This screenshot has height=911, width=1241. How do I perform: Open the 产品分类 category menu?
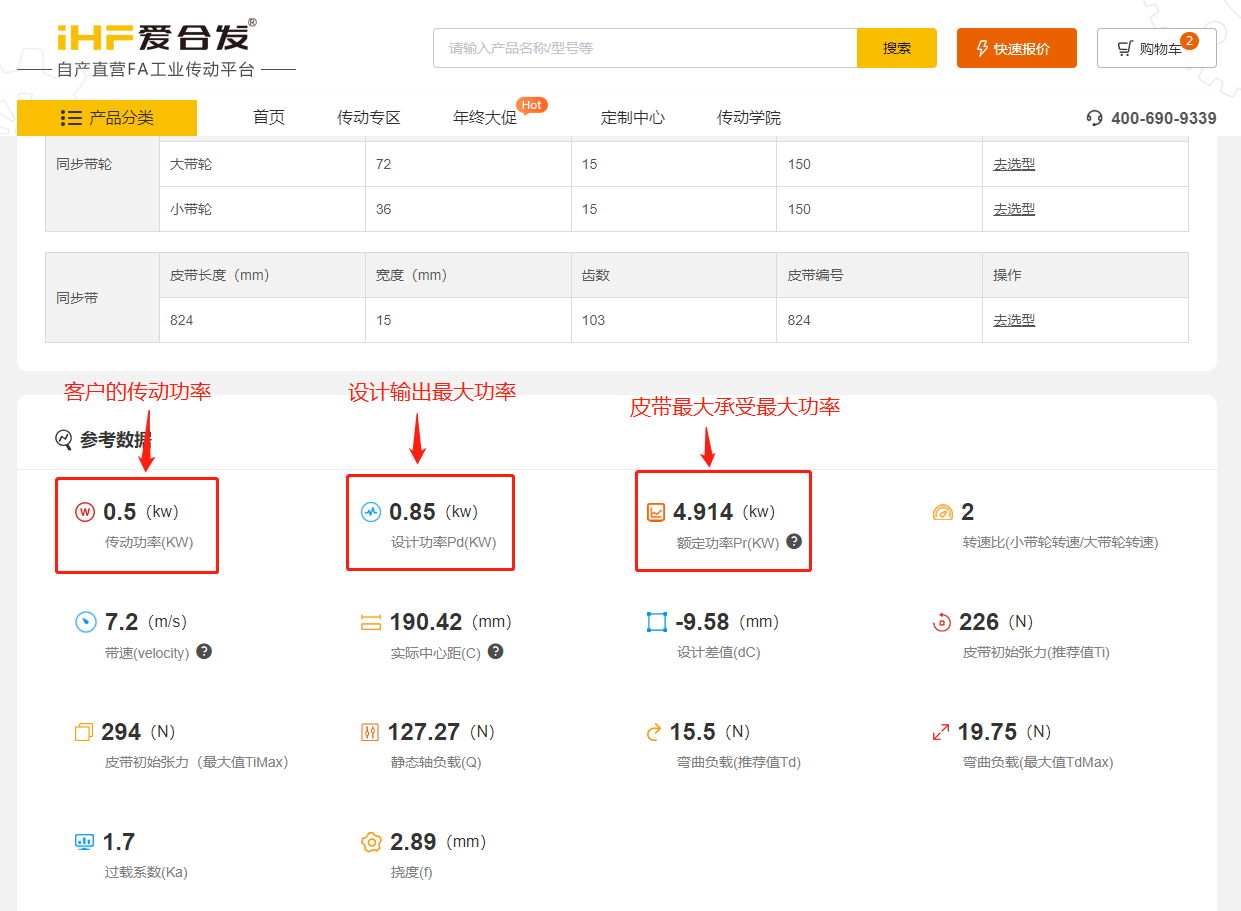point(107,117)
